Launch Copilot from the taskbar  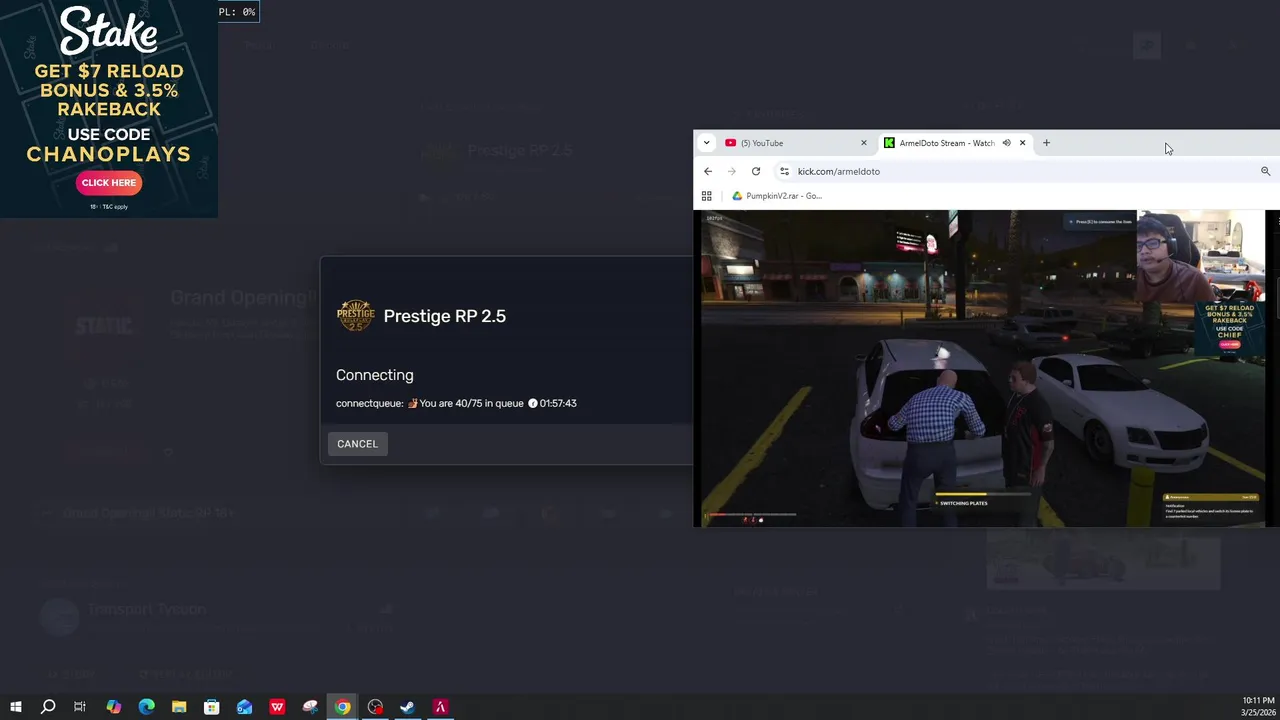point(113,707)
